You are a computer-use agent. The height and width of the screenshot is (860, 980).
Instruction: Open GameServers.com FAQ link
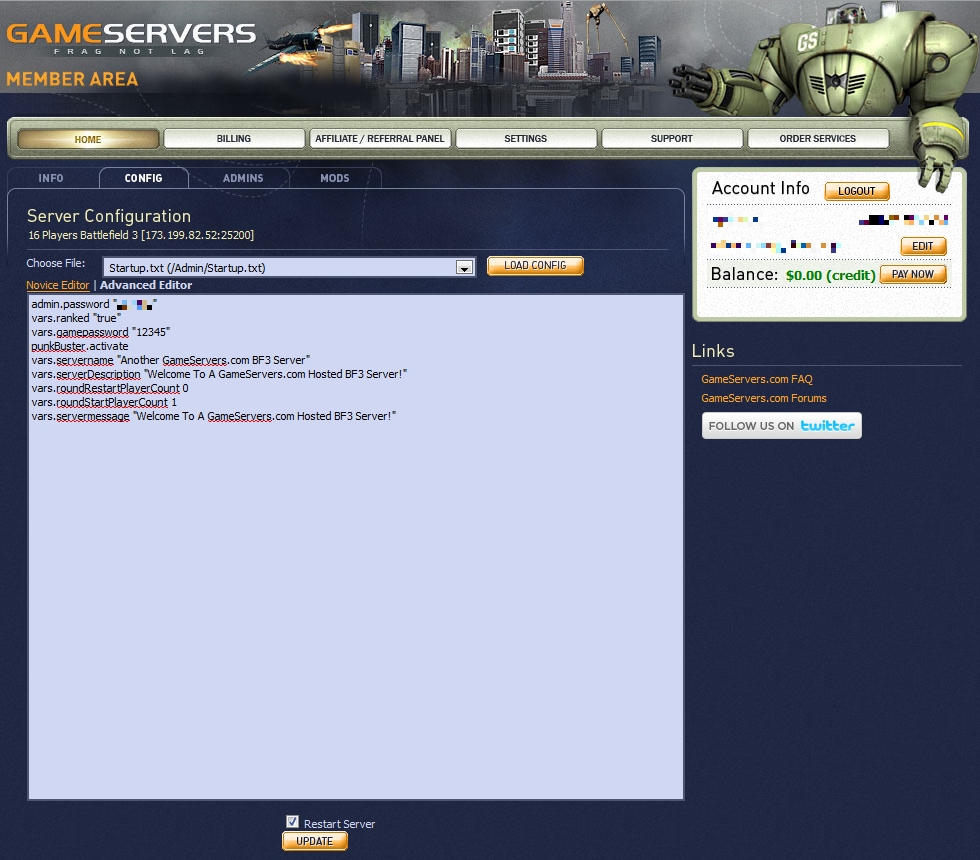pos(757,379)
